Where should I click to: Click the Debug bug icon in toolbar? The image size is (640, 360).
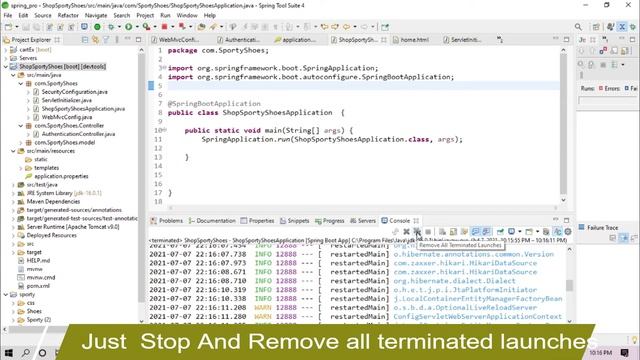click(111, 27)
